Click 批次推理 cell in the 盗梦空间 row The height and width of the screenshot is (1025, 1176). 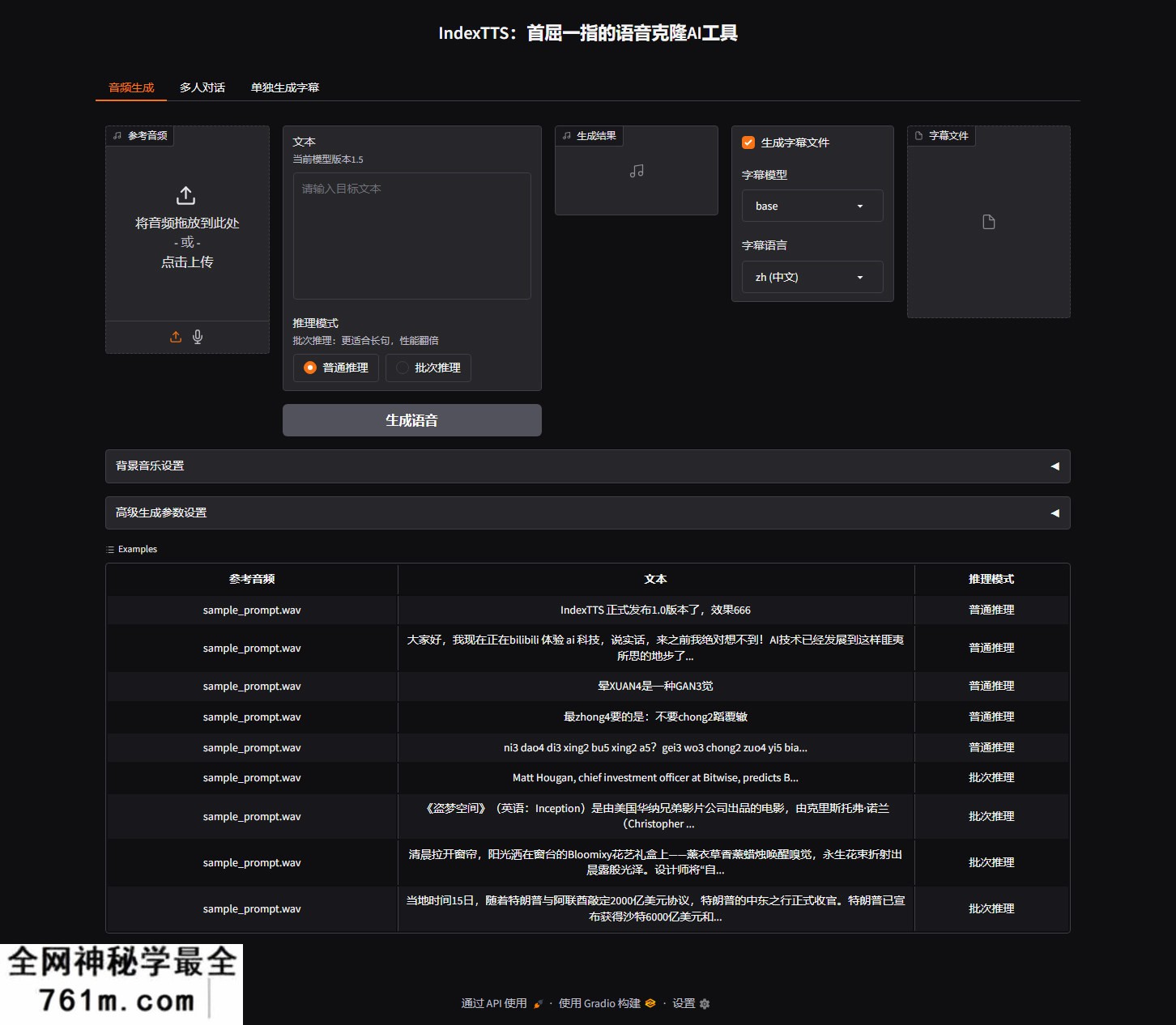[991, 816]
